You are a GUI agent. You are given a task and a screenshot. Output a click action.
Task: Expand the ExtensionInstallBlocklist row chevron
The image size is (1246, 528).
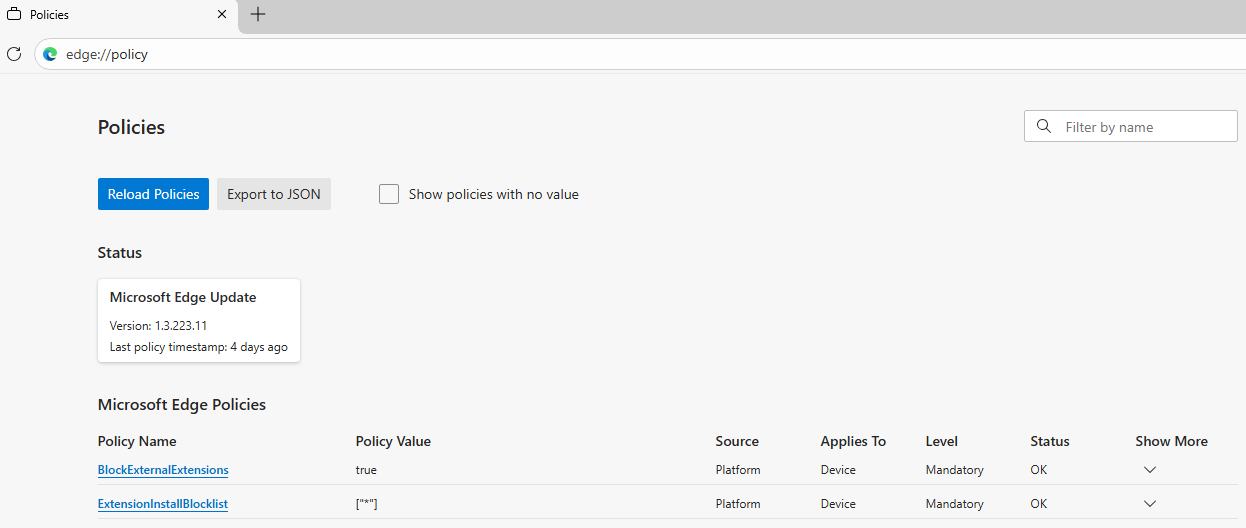pos(1149,504)
